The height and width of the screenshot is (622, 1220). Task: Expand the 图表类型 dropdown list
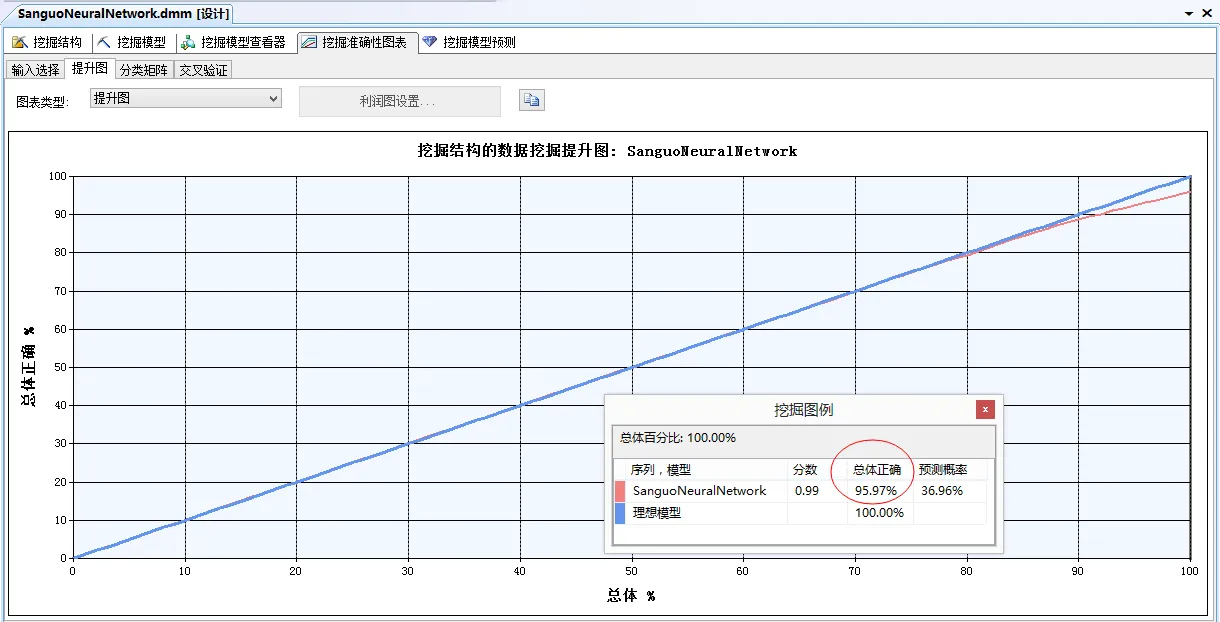click(273, 98)
